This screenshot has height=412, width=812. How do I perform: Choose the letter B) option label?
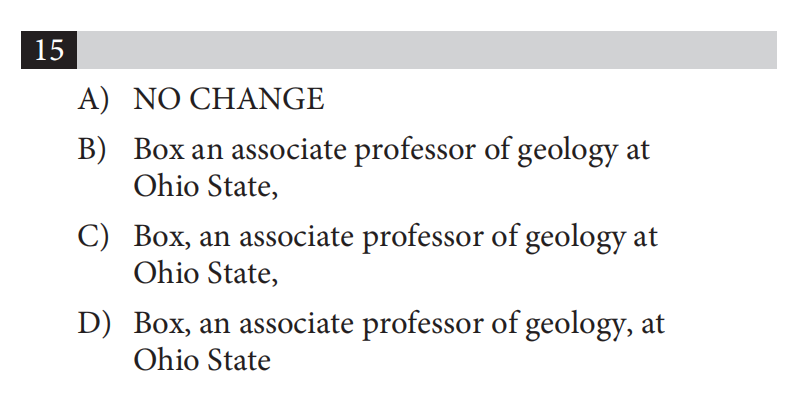(x=92, y=149)
